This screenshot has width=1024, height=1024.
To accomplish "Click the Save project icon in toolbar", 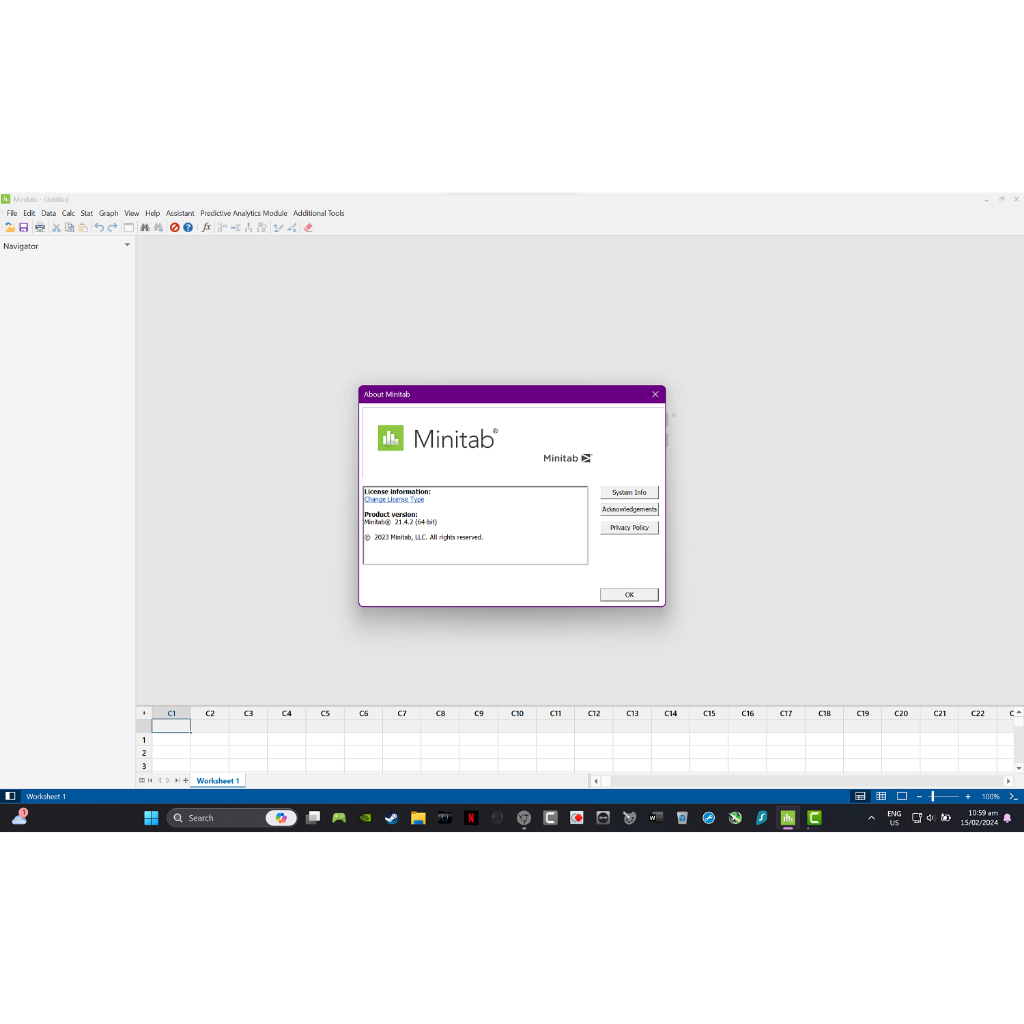I will 23,228.
